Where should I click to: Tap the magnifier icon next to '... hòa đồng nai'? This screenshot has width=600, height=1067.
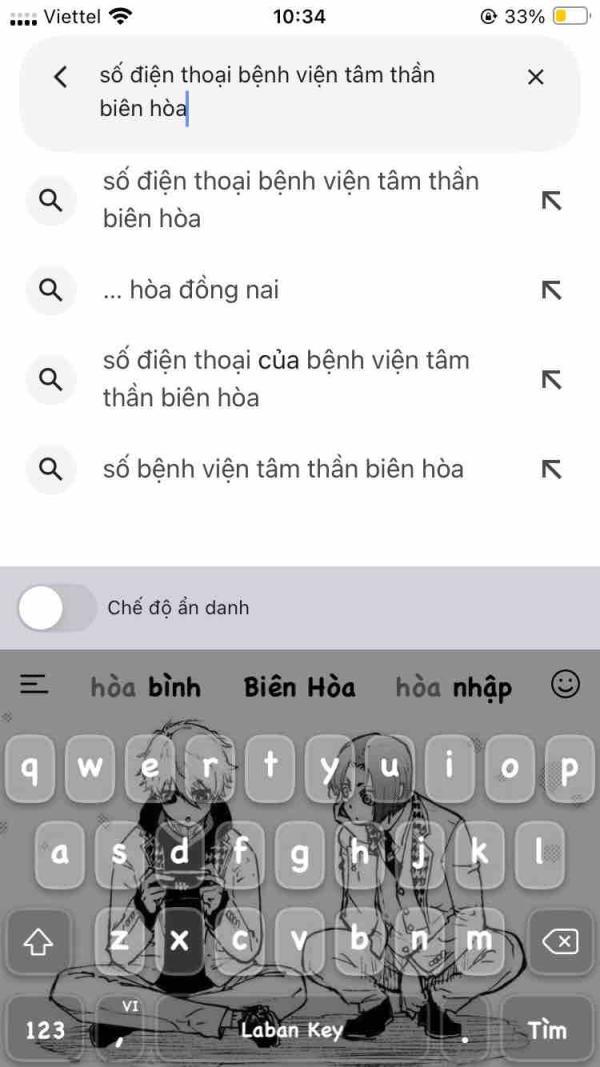click(x=51, y=291)
